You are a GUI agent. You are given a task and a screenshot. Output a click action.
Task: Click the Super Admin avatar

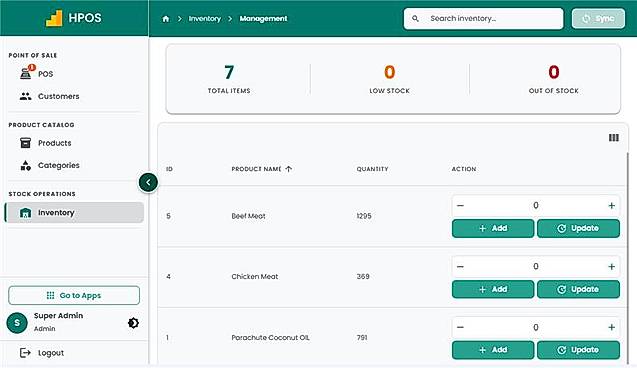tap(17, 323)
